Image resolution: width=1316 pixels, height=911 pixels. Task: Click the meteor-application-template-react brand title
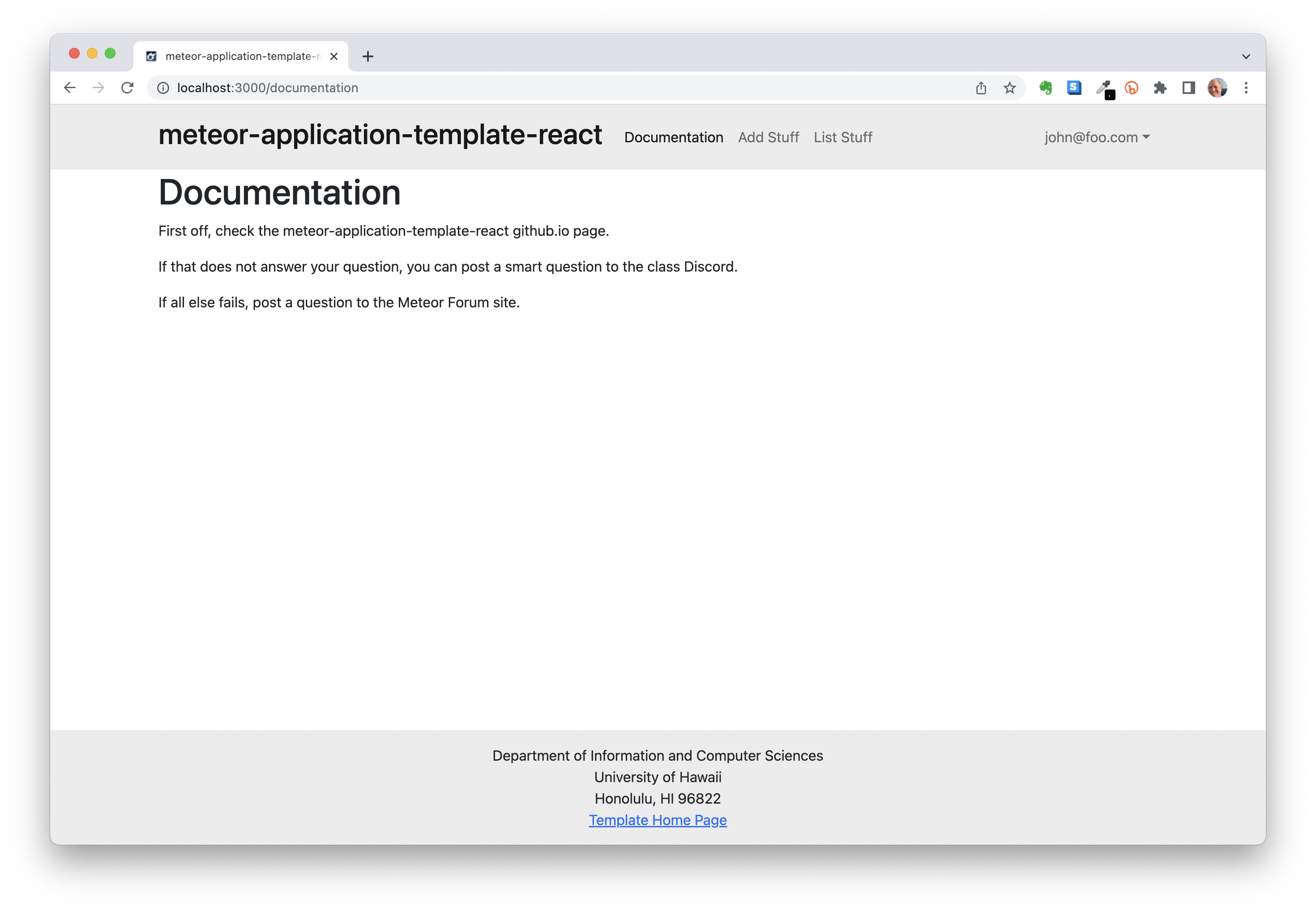(380, 135)
